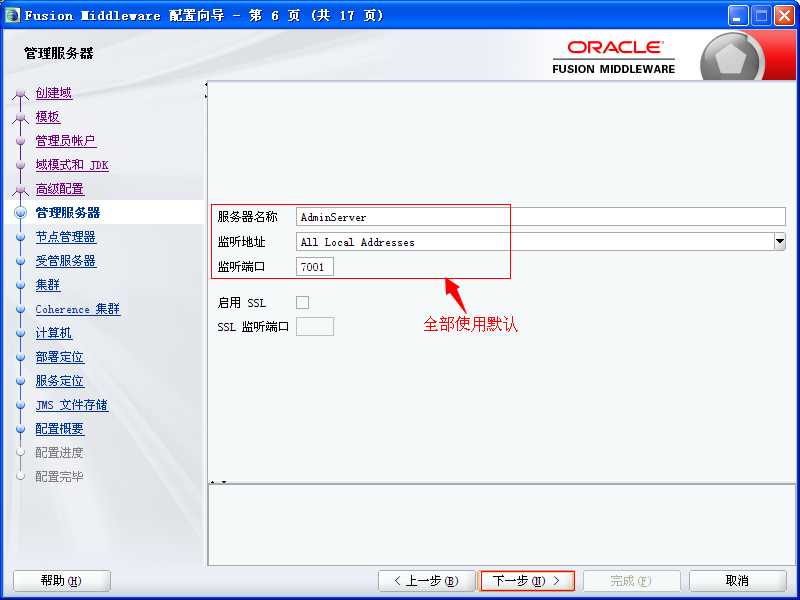Click the SSL 监听端口 label

[253, 327]
